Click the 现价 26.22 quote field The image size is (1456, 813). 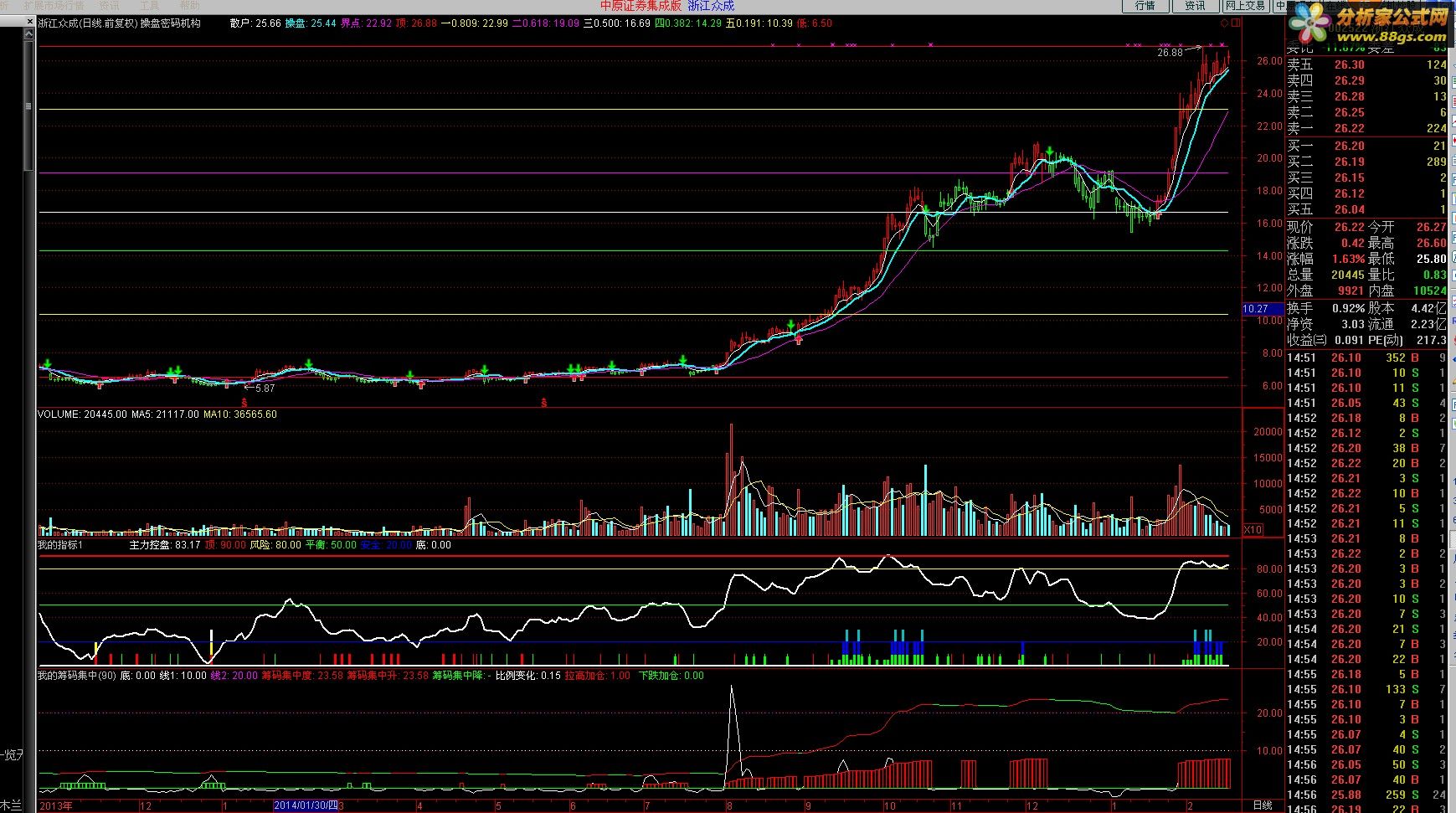coord(1326,227)
